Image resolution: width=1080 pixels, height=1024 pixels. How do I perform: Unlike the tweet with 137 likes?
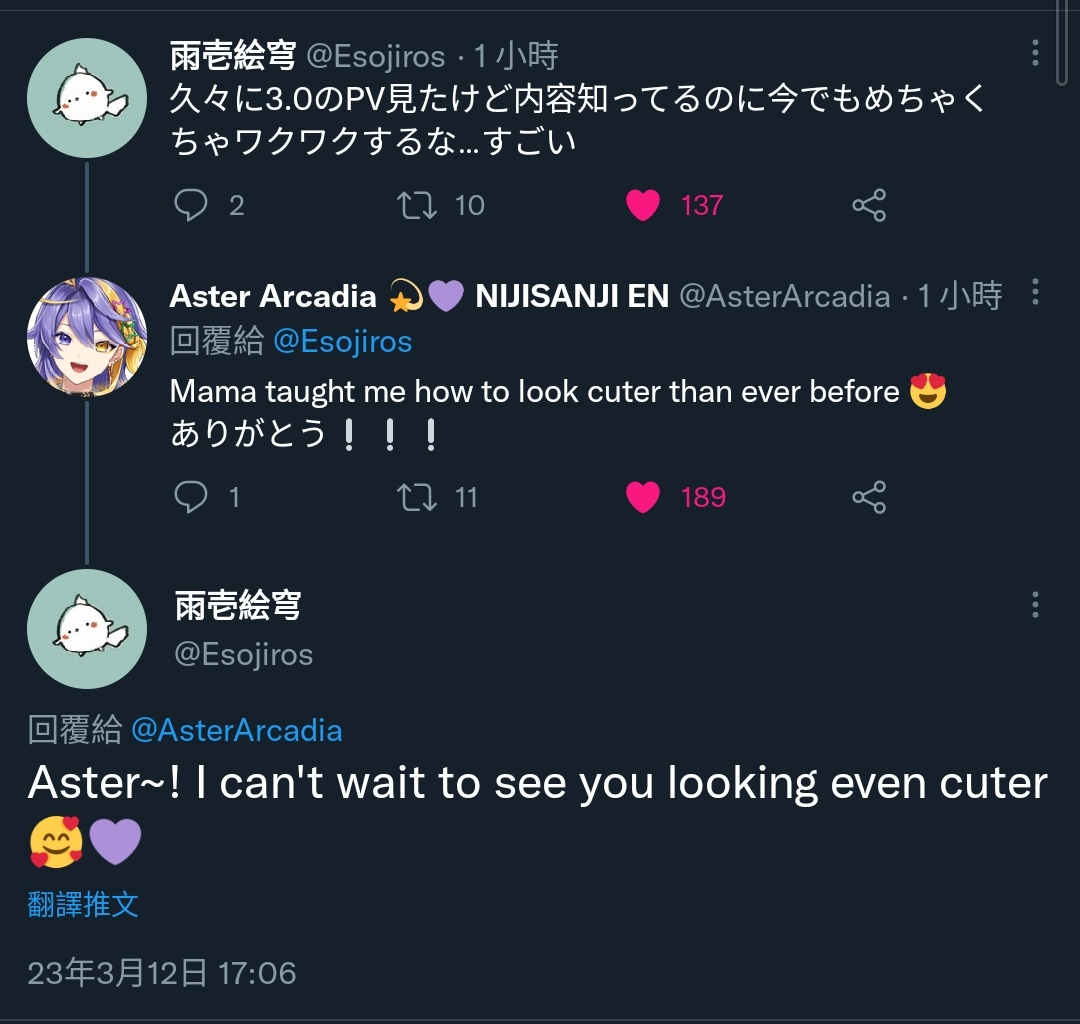(x=643, y=205)
